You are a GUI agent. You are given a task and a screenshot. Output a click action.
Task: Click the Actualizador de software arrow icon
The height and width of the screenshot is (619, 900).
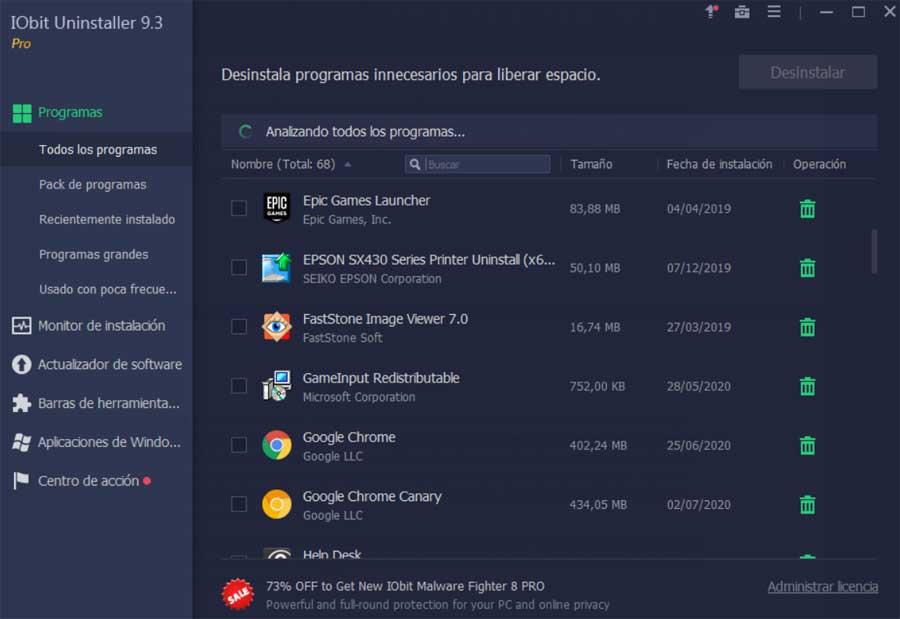(x=21, y=365)
